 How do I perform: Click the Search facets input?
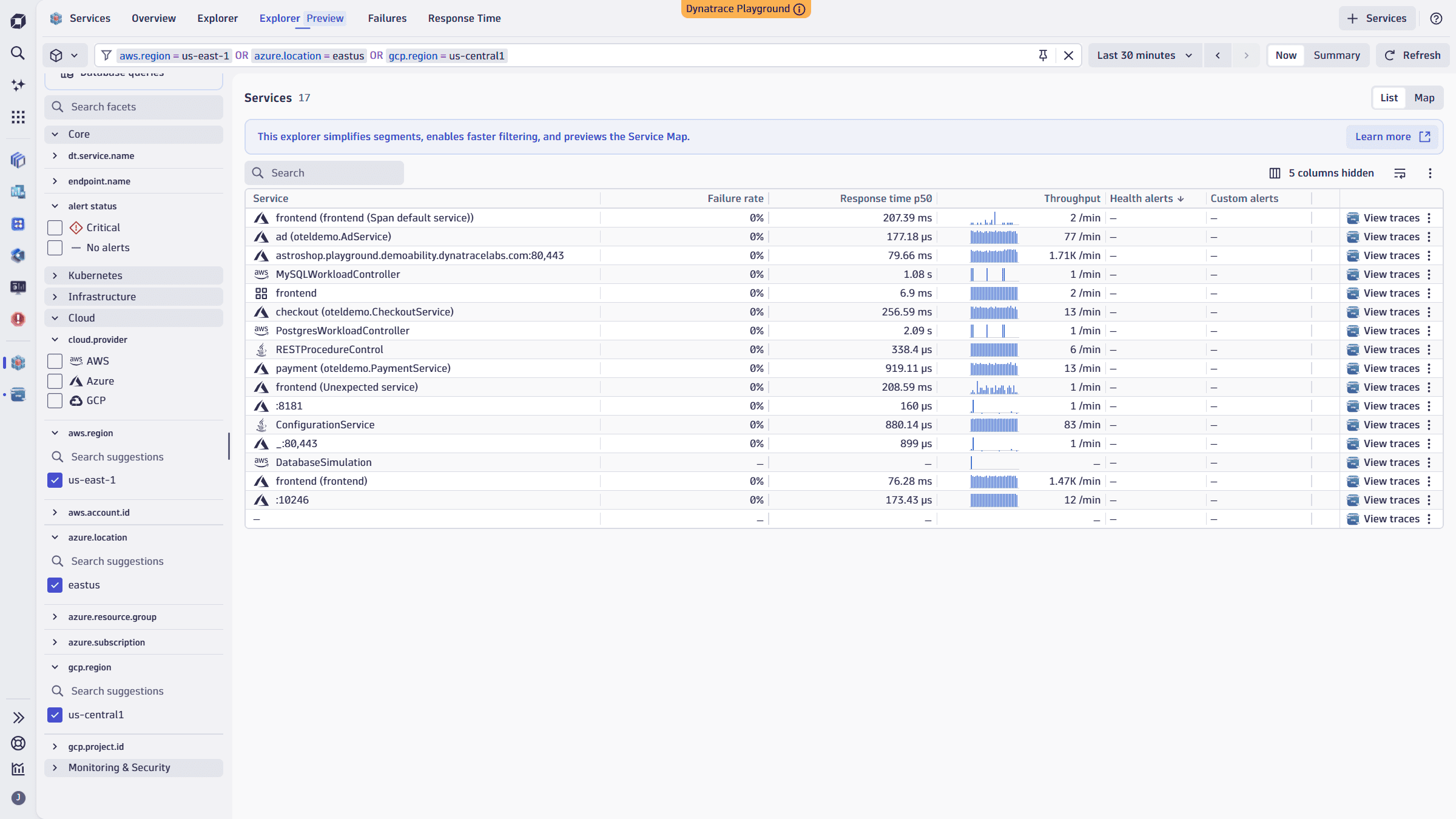click(133, 107)
